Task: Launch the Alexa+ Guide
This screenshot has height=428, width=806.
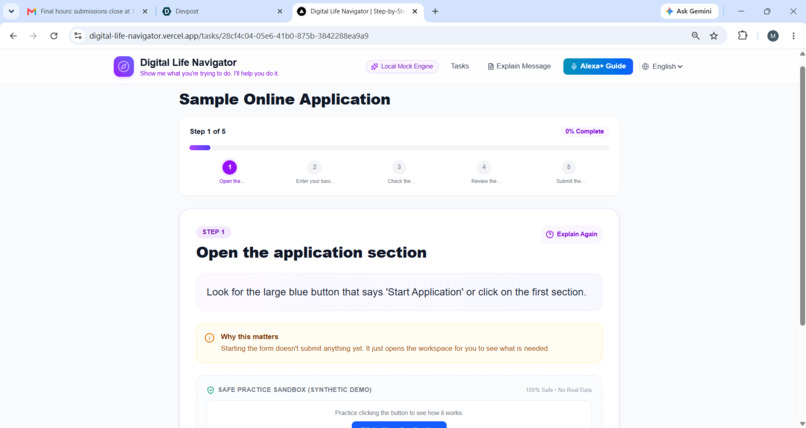Action: pos(598,66)
